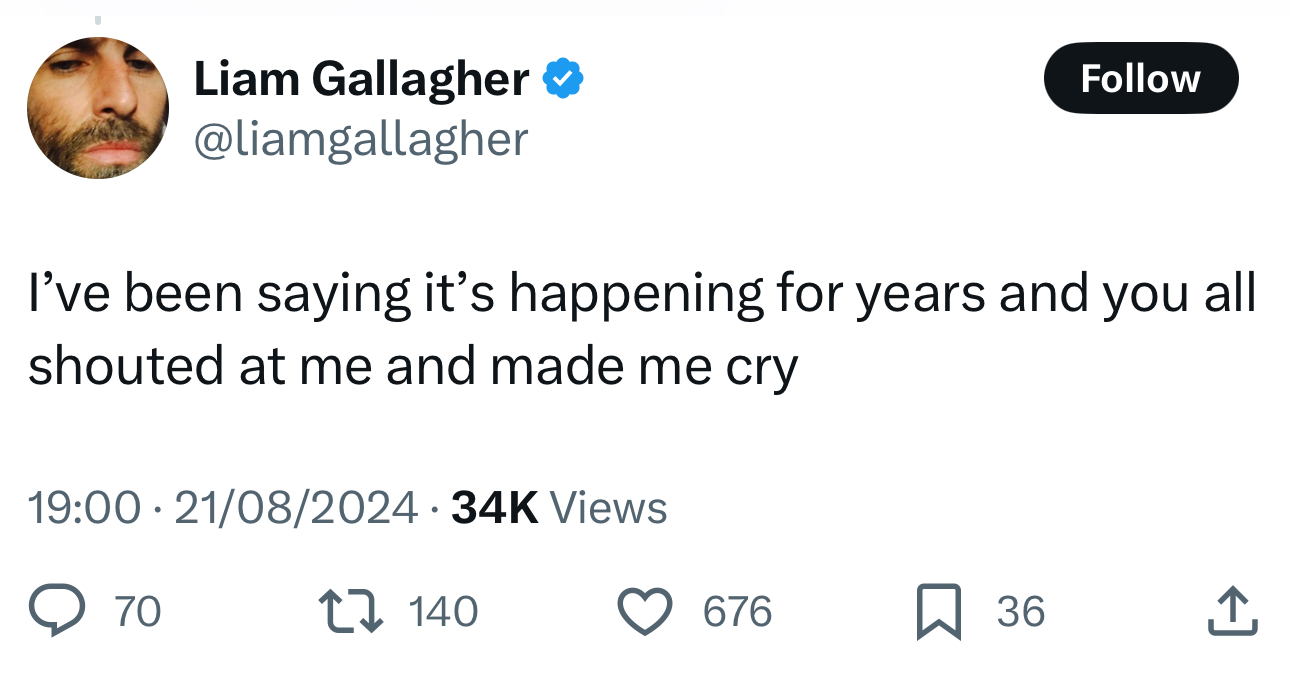This screenshot has height=674, width=1290.
Task: Follow Liam Gallagher
Action: point(1140,78)
